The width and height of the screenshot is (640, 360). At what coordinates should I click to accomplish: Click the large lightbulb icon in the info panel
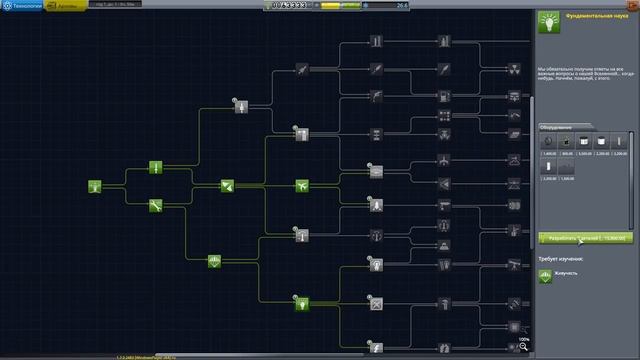(x=549, y=22)
